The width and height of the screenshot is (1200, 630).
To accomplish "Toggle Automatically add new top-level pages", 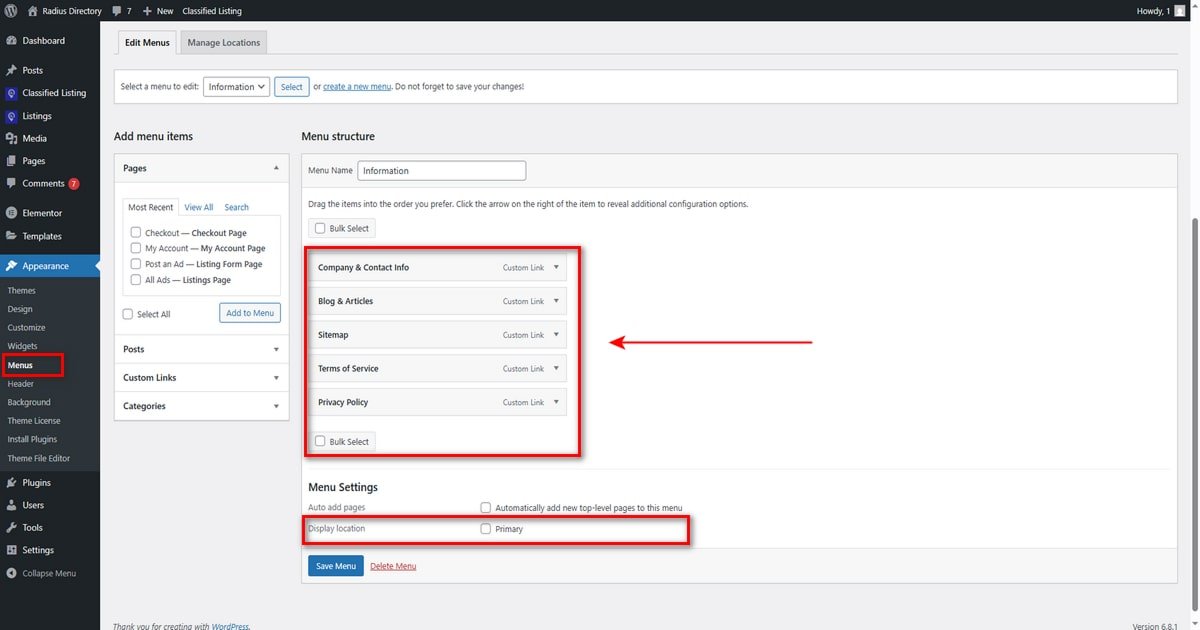I will (x=486, y=508).
